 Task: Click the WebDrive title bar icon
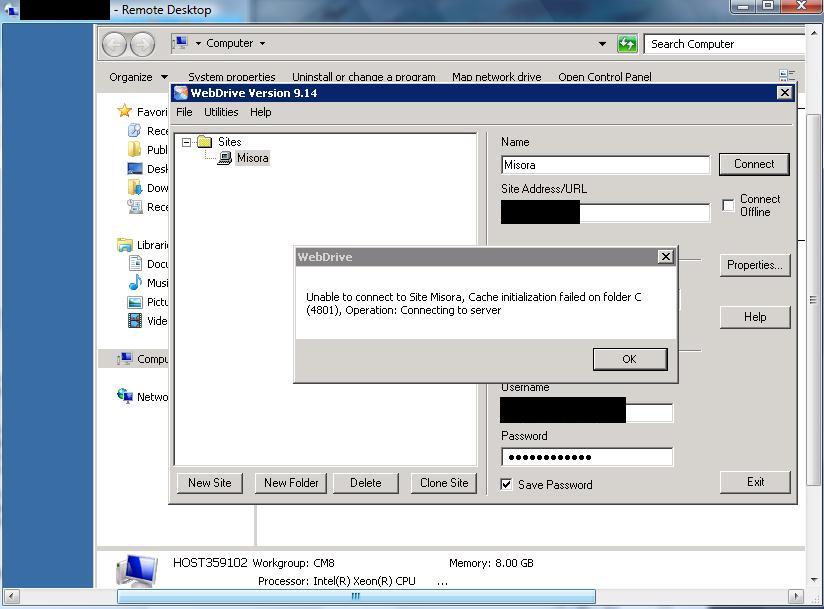click(181, 93)
